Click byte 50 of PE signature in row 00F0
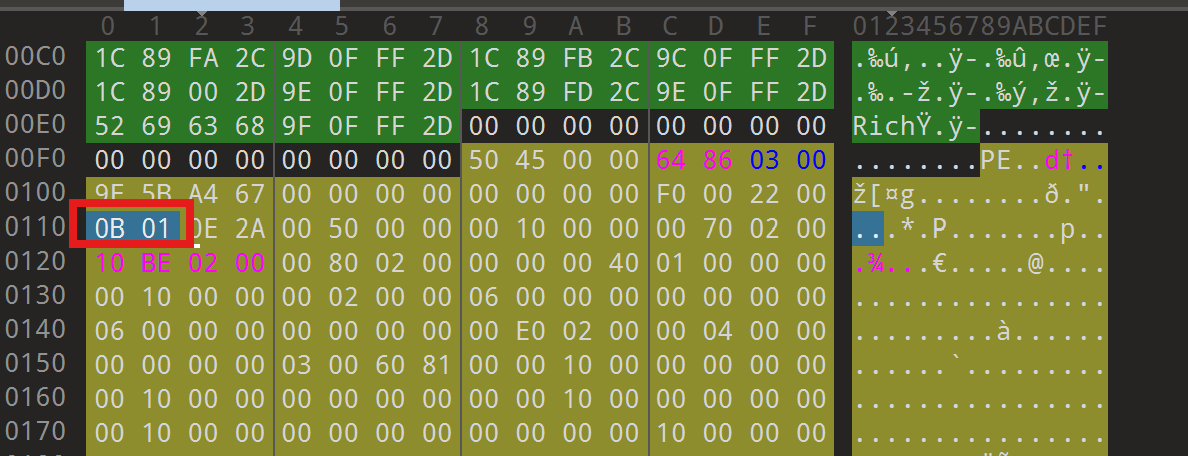Viewport: 1188px width, 456px height. (x=482, y=160)
